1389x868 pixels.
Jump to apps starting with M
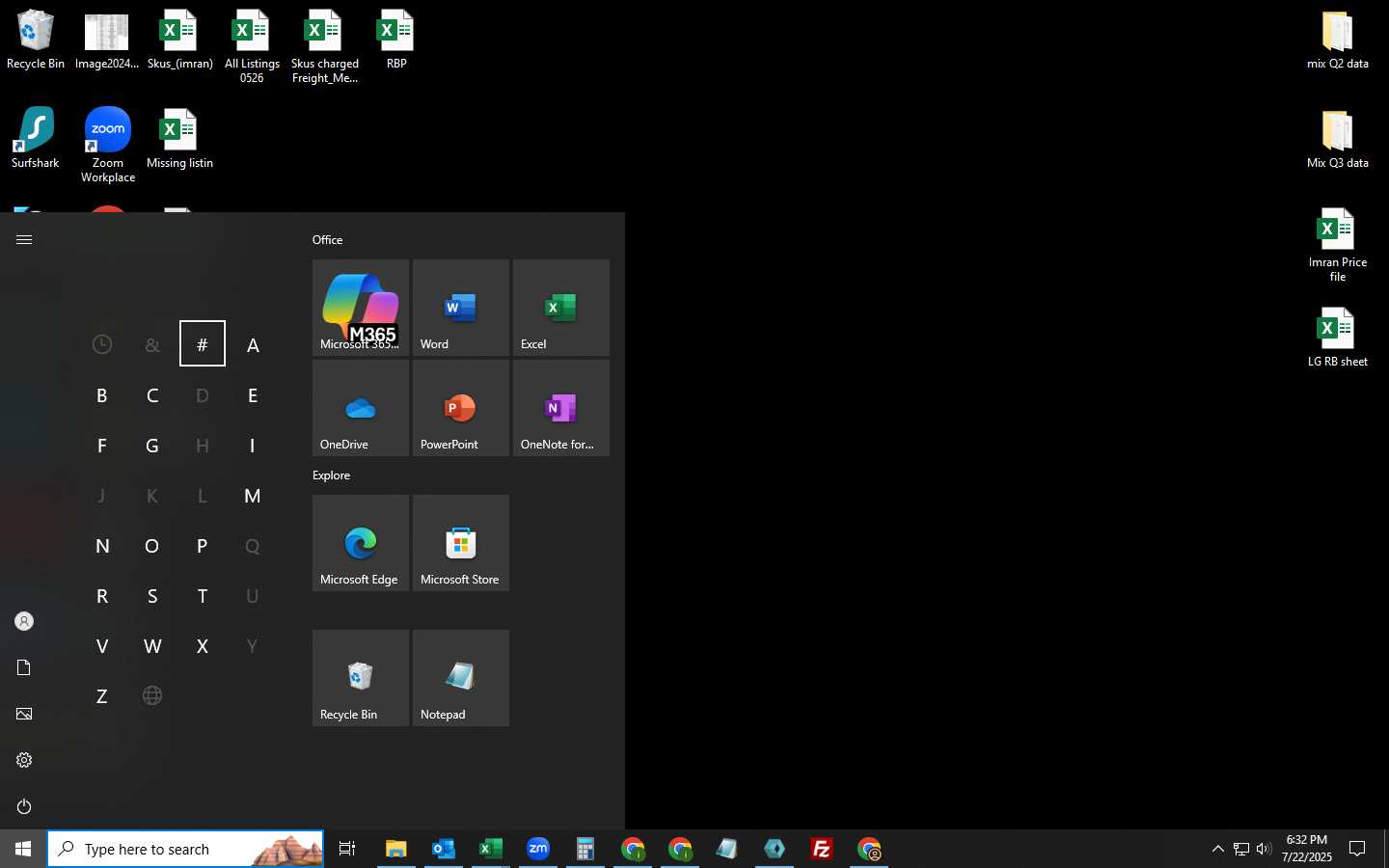(x=253, y=495)
